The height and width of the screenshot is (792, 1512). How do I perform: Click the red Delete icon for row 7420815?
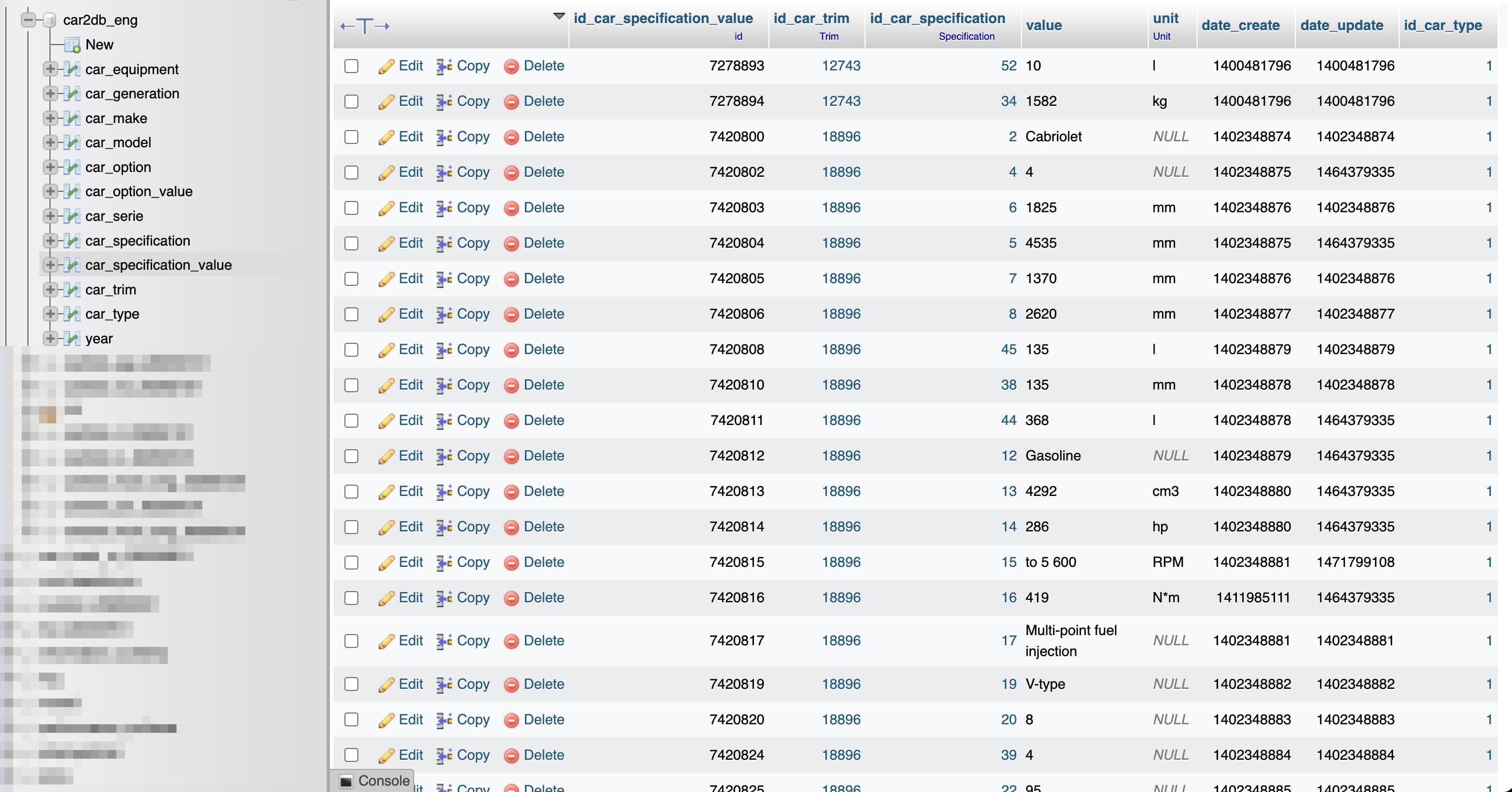[x=511, y=563]
